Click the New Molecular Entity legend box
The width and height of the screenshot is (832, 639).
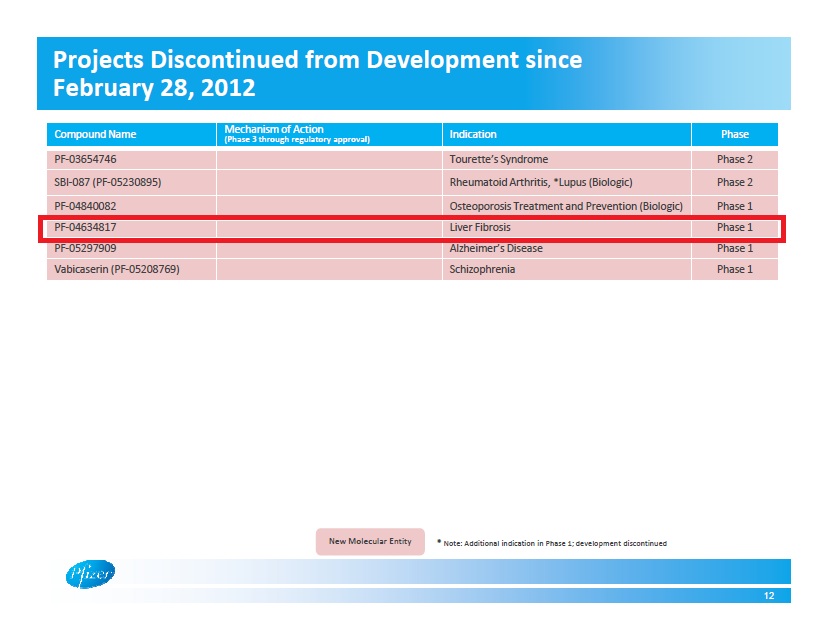pyautogui.click(x=370, y=541)
